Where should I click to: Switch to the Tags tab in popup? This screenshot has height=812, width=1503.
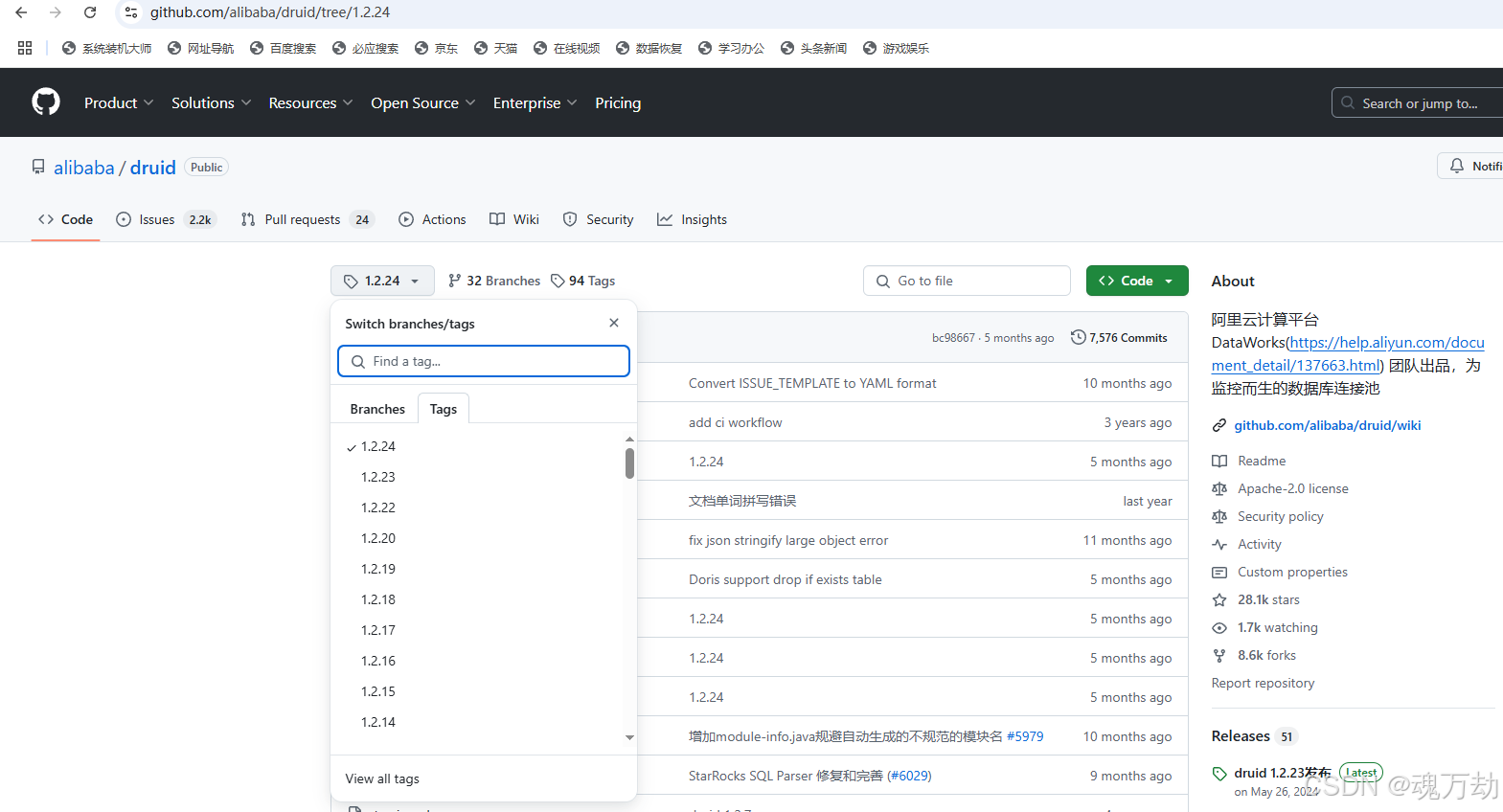point(444,409)
